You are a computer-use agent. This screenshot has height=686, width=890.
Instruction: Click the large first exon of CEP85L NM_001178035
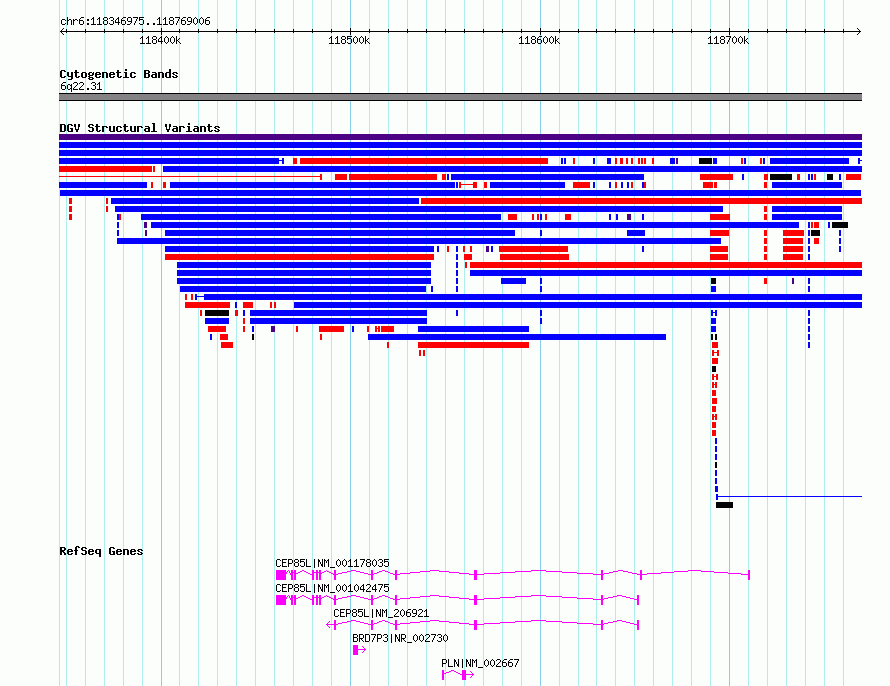point(281,575)
